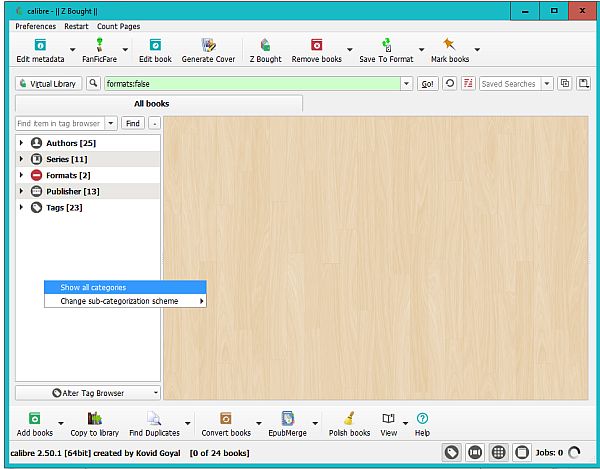Open the Add books tool
Screen dimensions: 600x469
coord(34,424)
